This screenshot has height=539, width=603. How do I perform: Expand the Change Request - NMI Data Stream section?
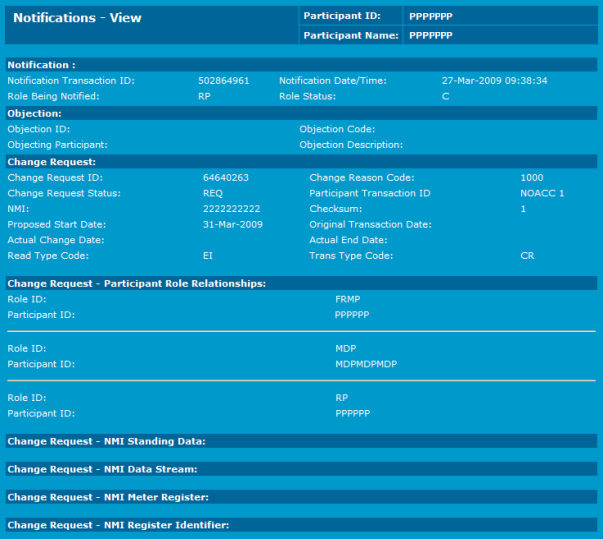coord(102,469)
